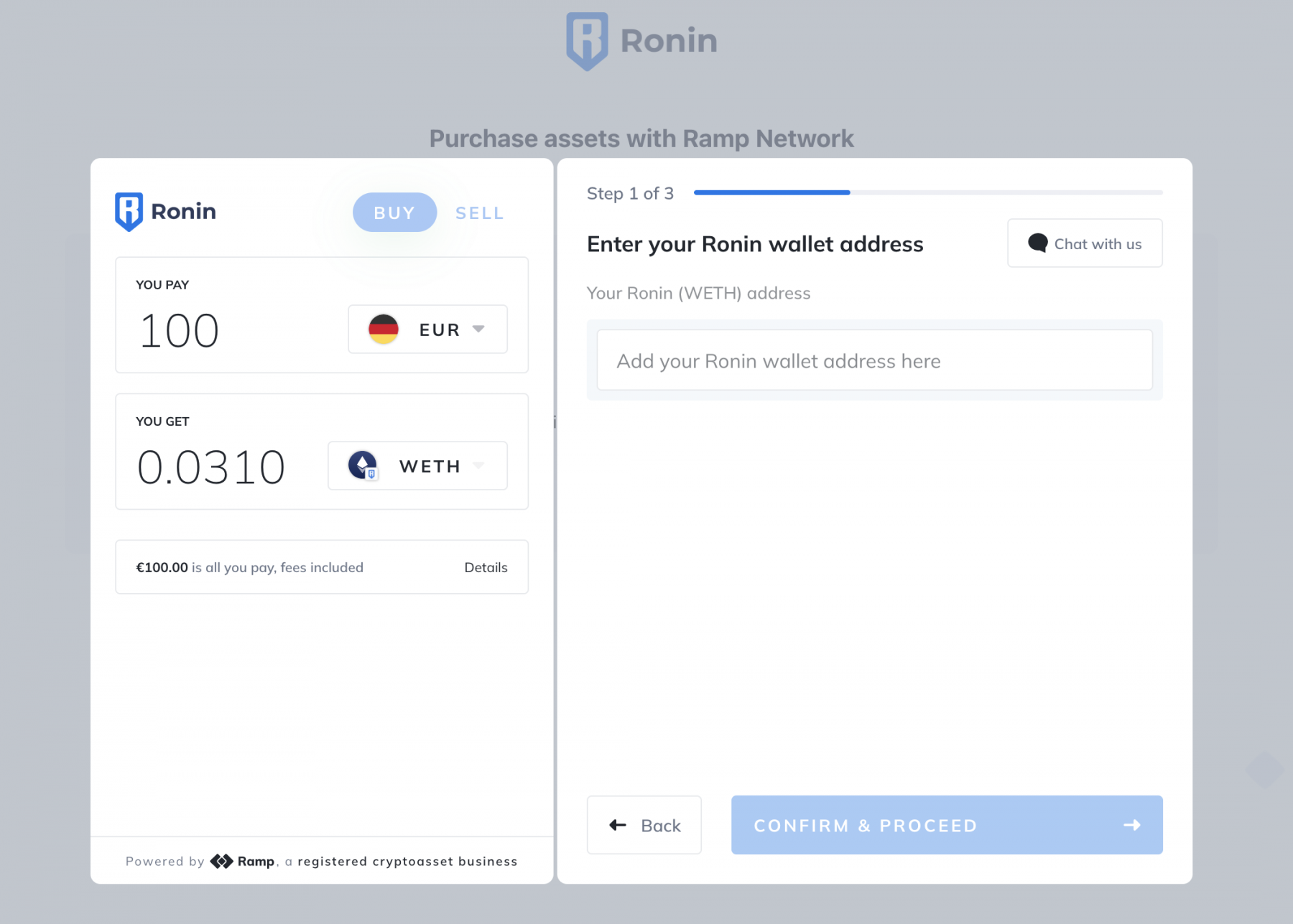Click the Step 1 of 3 progress bar
This screenshot has height=924, width=1293.
(928, 192)
